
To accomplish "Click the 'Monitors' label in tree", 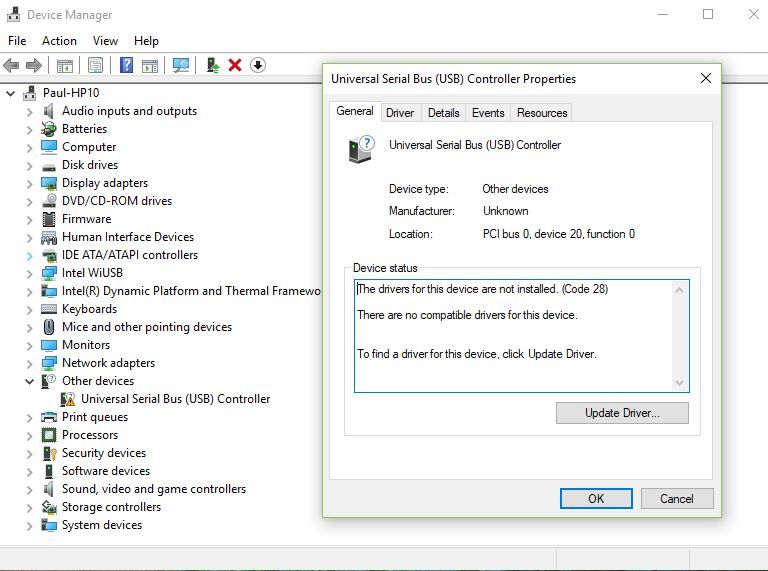I will (x=86, y=345).
